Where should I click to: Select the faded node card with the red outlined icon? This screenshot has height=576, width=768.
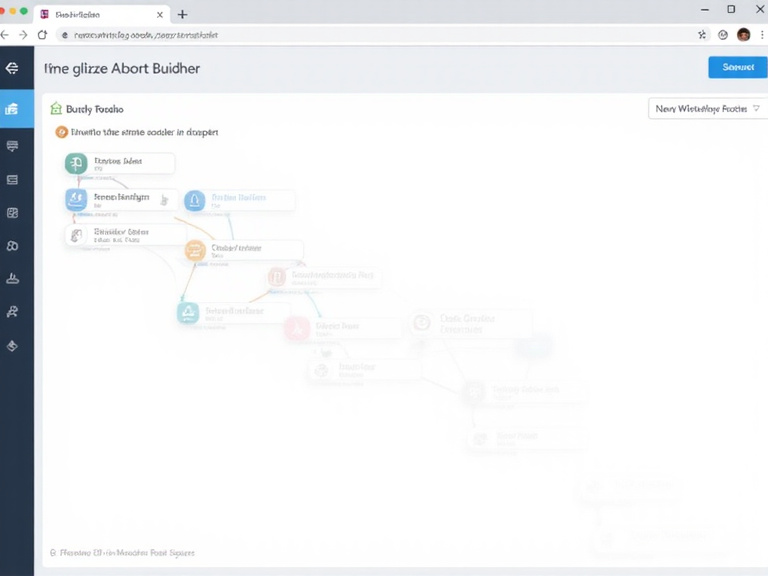324,277
